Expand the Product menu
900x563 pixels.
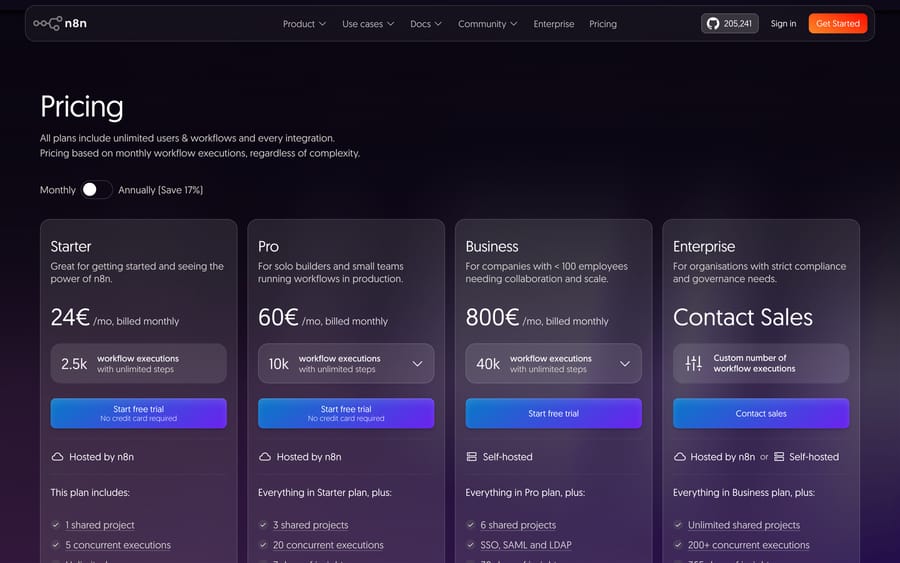click(304, 24)
